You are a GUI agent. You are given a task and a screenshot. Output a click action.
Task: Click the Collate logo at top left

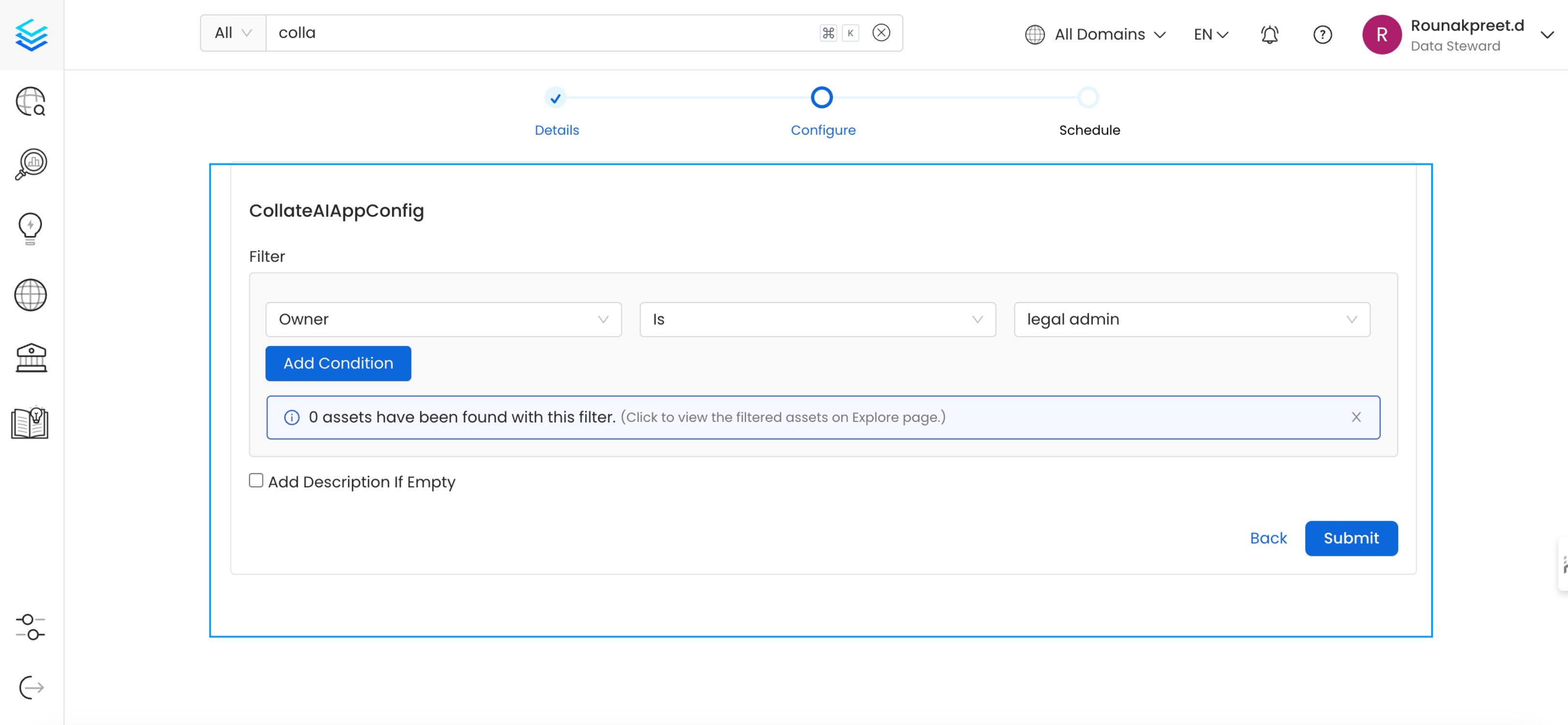(x=30, y=35)
